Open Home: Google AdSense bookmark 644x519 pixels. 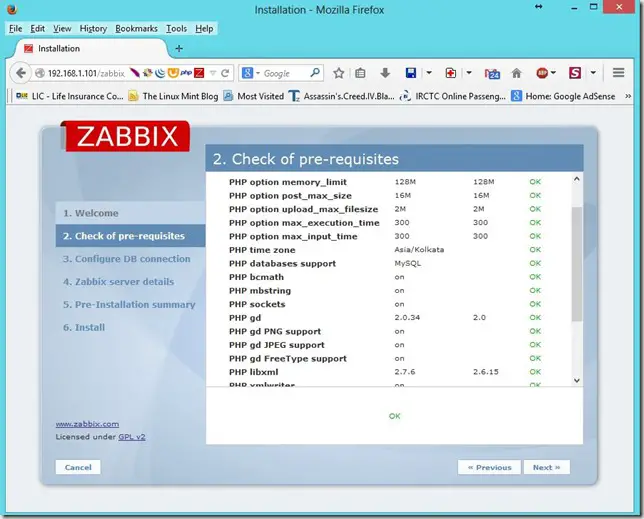tap(563, 96)
